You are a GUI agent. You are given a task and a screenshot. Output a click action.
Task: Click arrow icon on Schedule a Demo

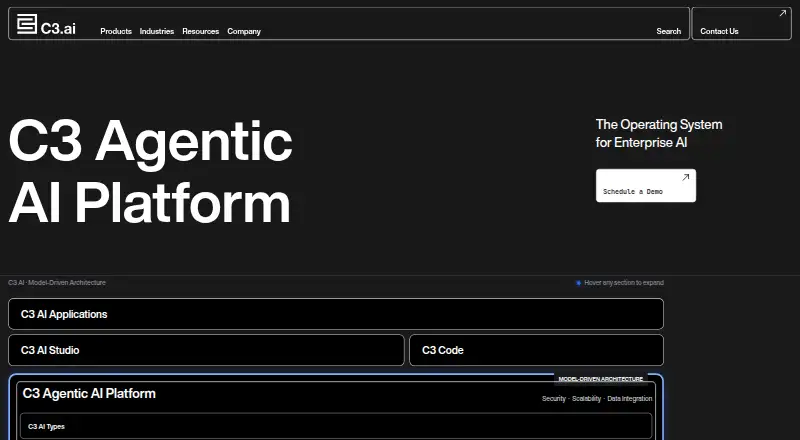685,177
